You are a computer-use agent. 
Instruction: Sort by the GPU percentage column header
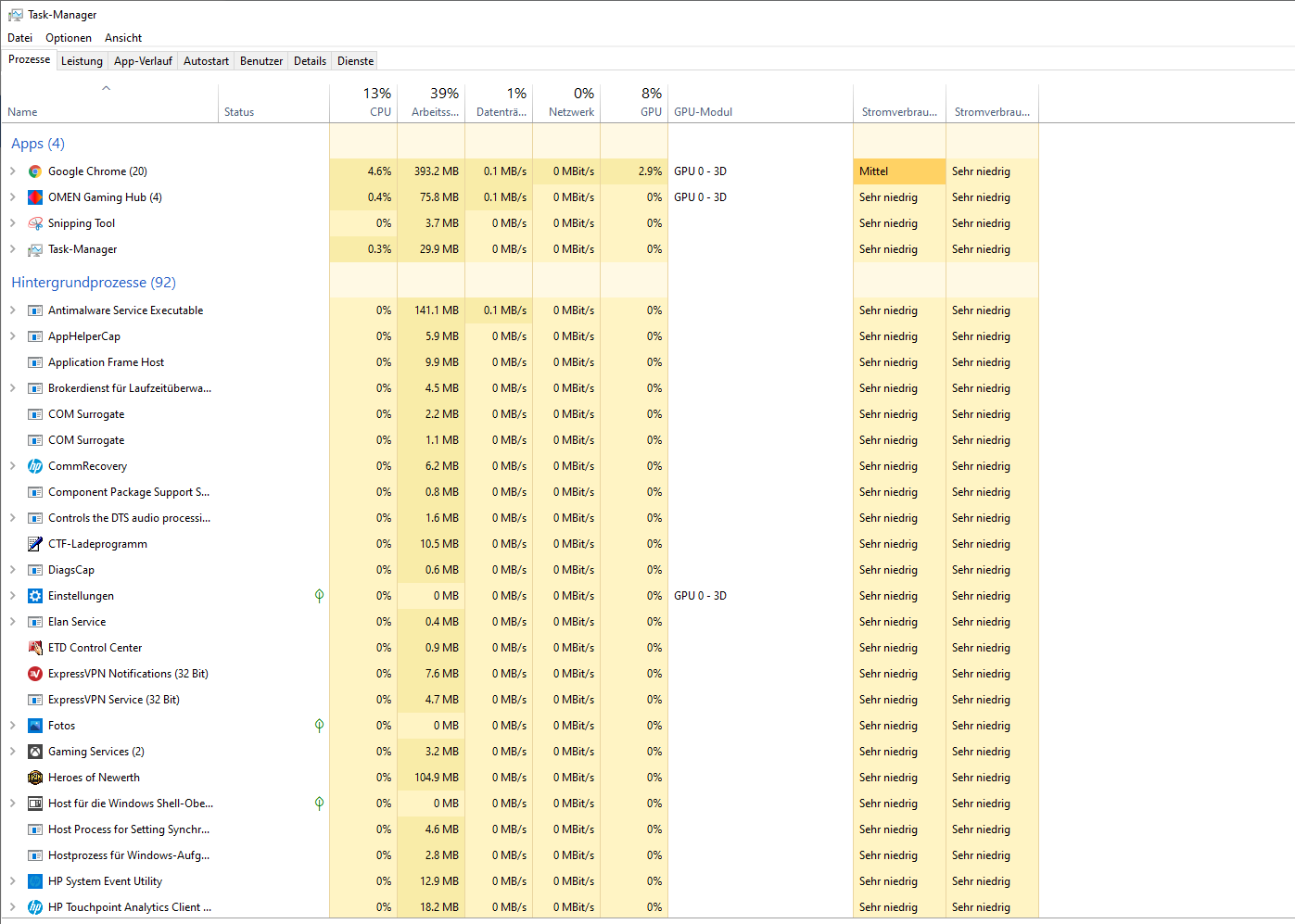[x=634, y=103]
